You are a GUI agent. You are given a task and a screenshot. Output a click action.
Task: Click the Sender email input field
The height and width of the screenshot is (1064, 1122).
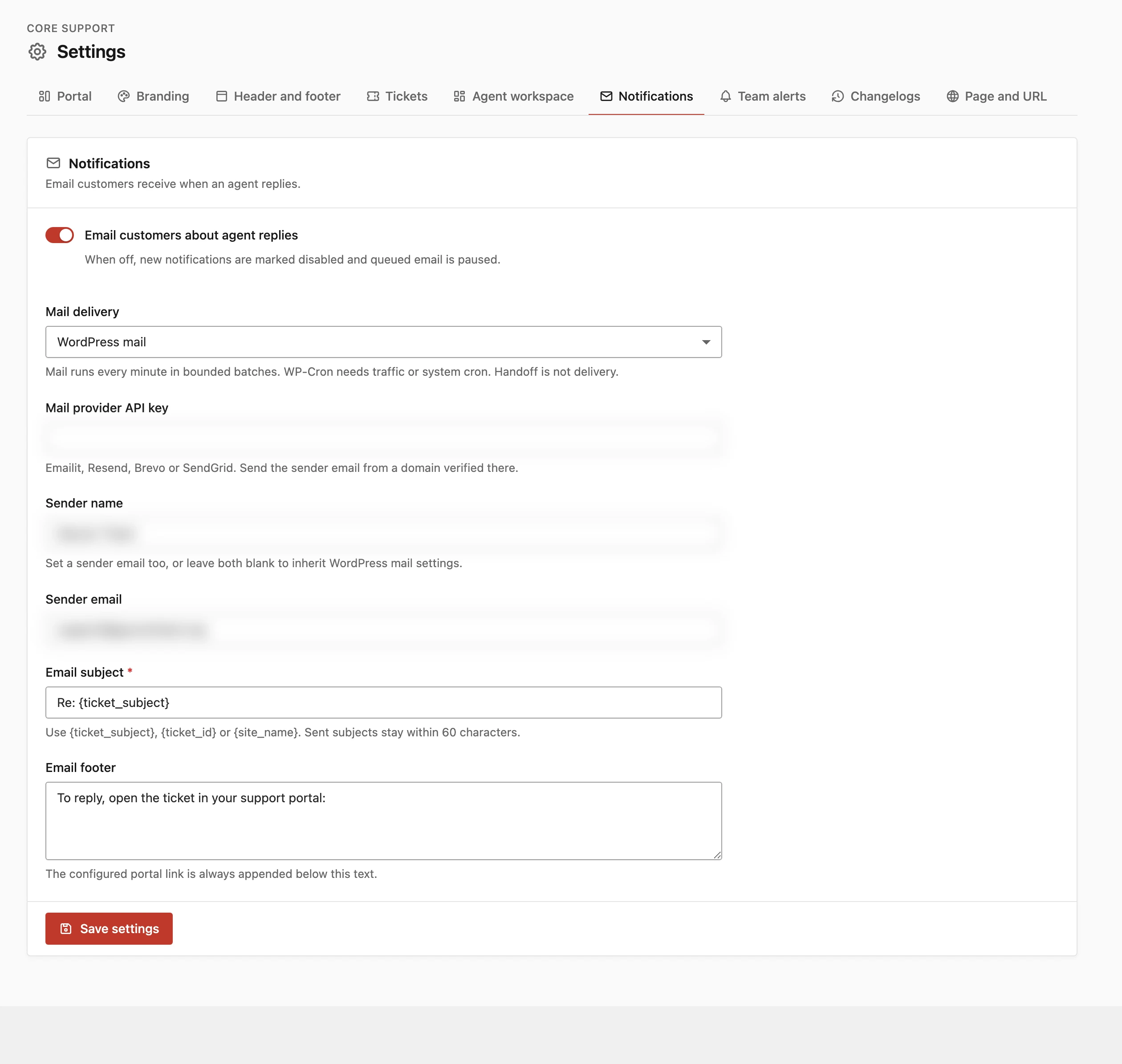[x=383, y=629]
